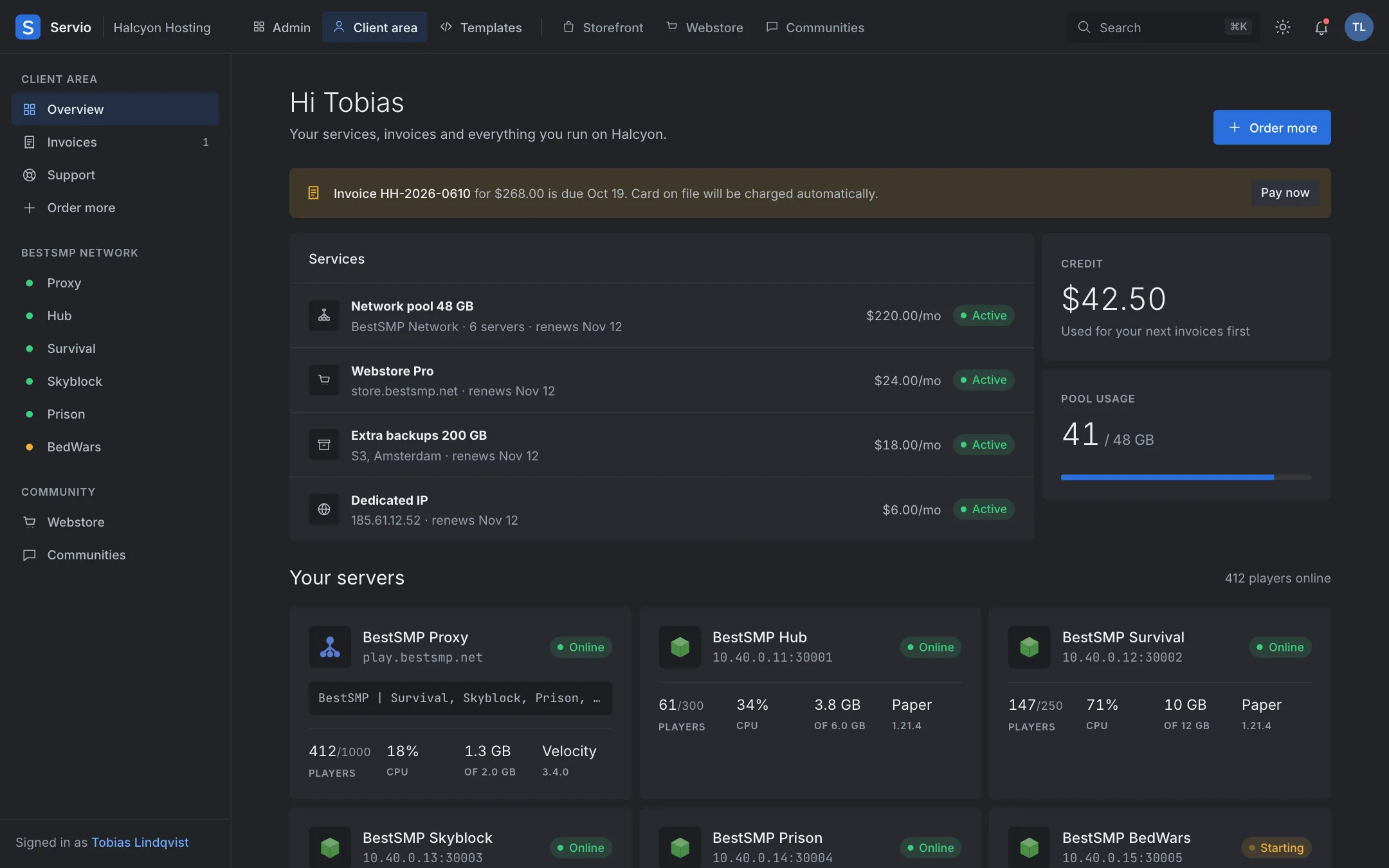Open Invoices in the sidebar
This screenshot has width=1389, height=868.
(x=115, y=142)
